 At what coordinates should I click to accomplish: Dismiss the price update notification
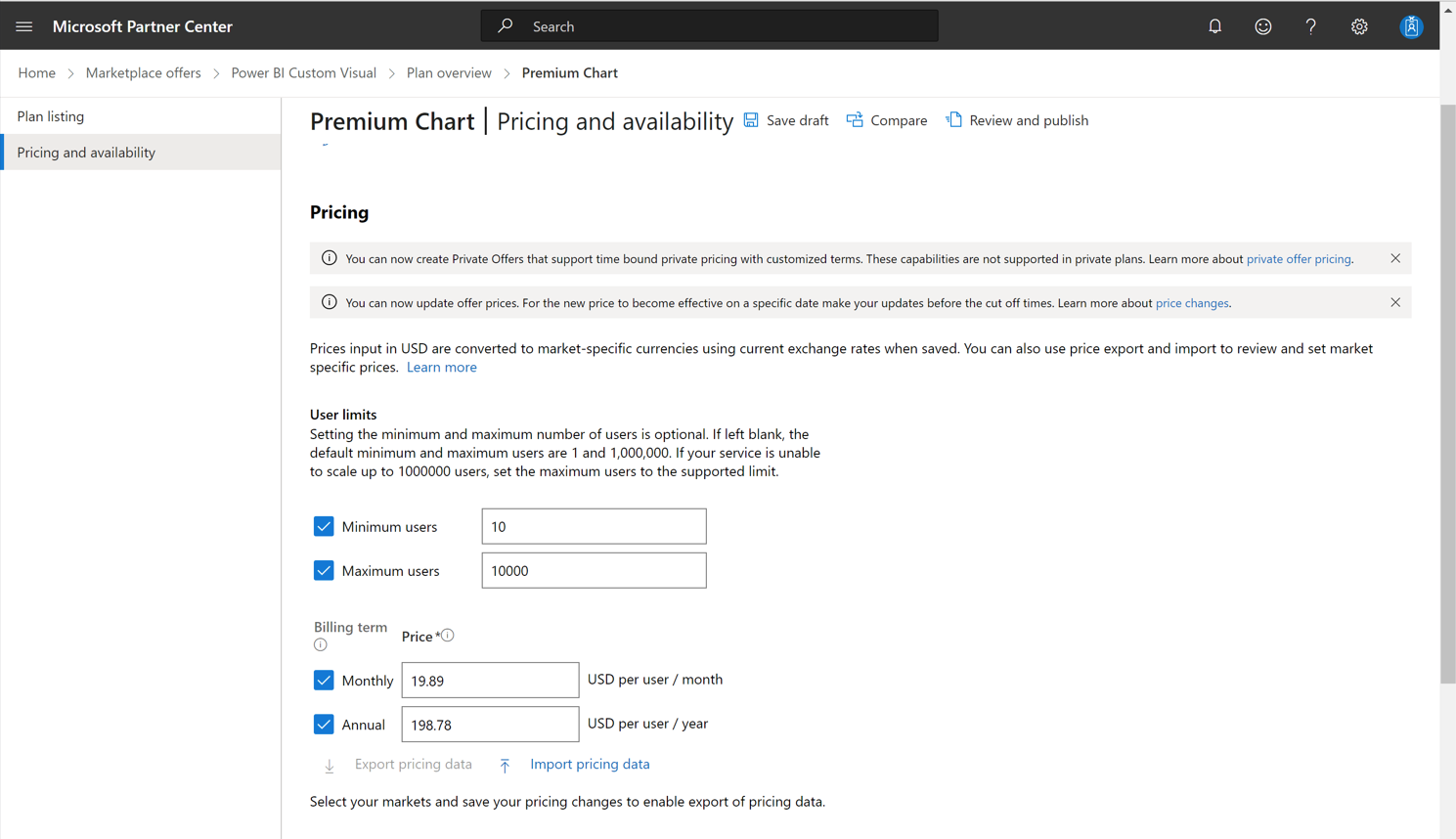tap(1395, 302)
